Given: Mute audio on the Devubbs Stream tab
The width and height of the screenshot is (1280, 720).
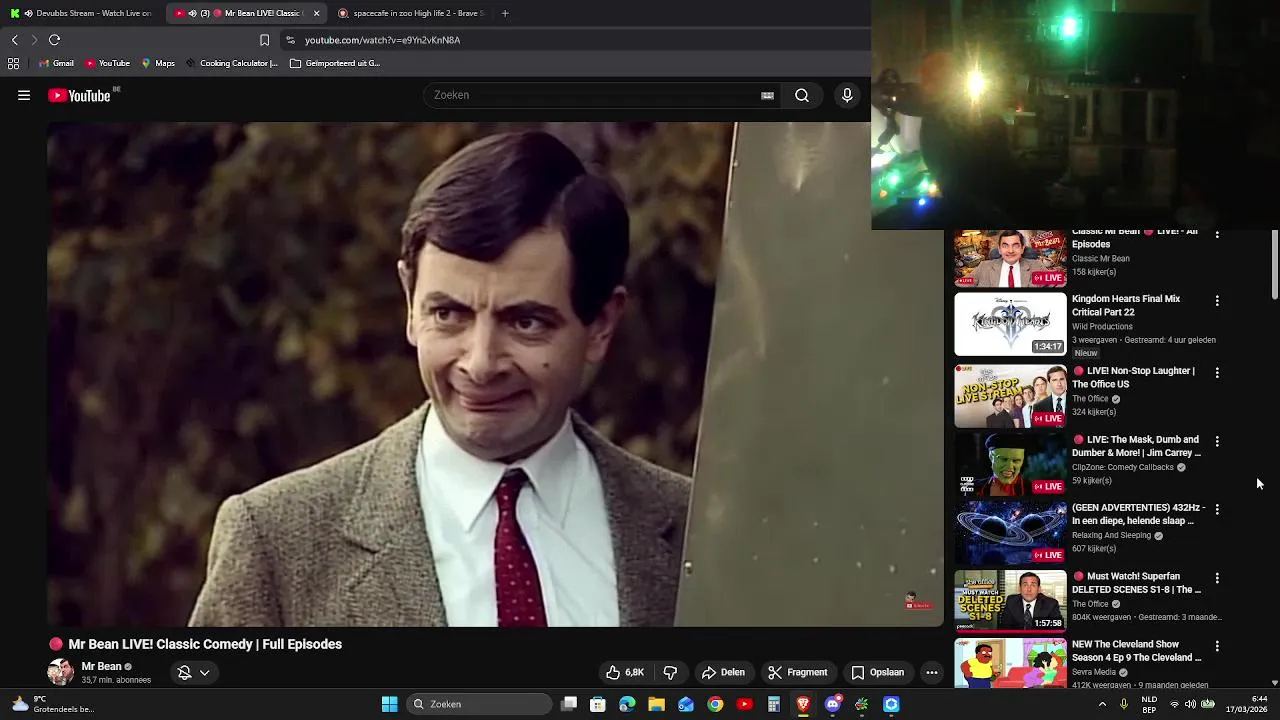Looking at the screenshot, I should (28, 13).
